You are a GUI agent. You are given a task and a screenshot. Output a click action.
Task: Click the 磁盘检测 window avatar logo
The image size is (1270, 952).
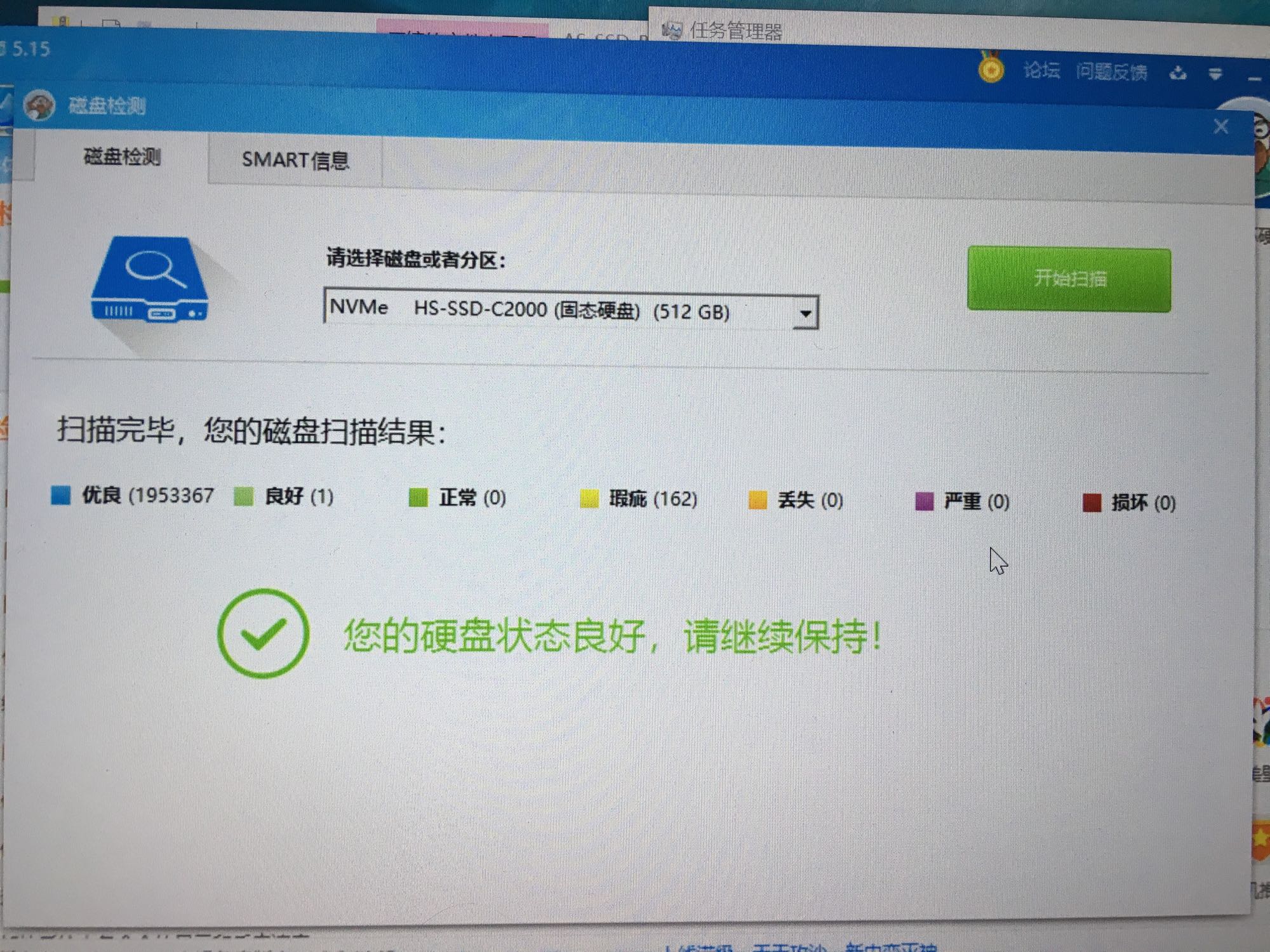(39, 104)
